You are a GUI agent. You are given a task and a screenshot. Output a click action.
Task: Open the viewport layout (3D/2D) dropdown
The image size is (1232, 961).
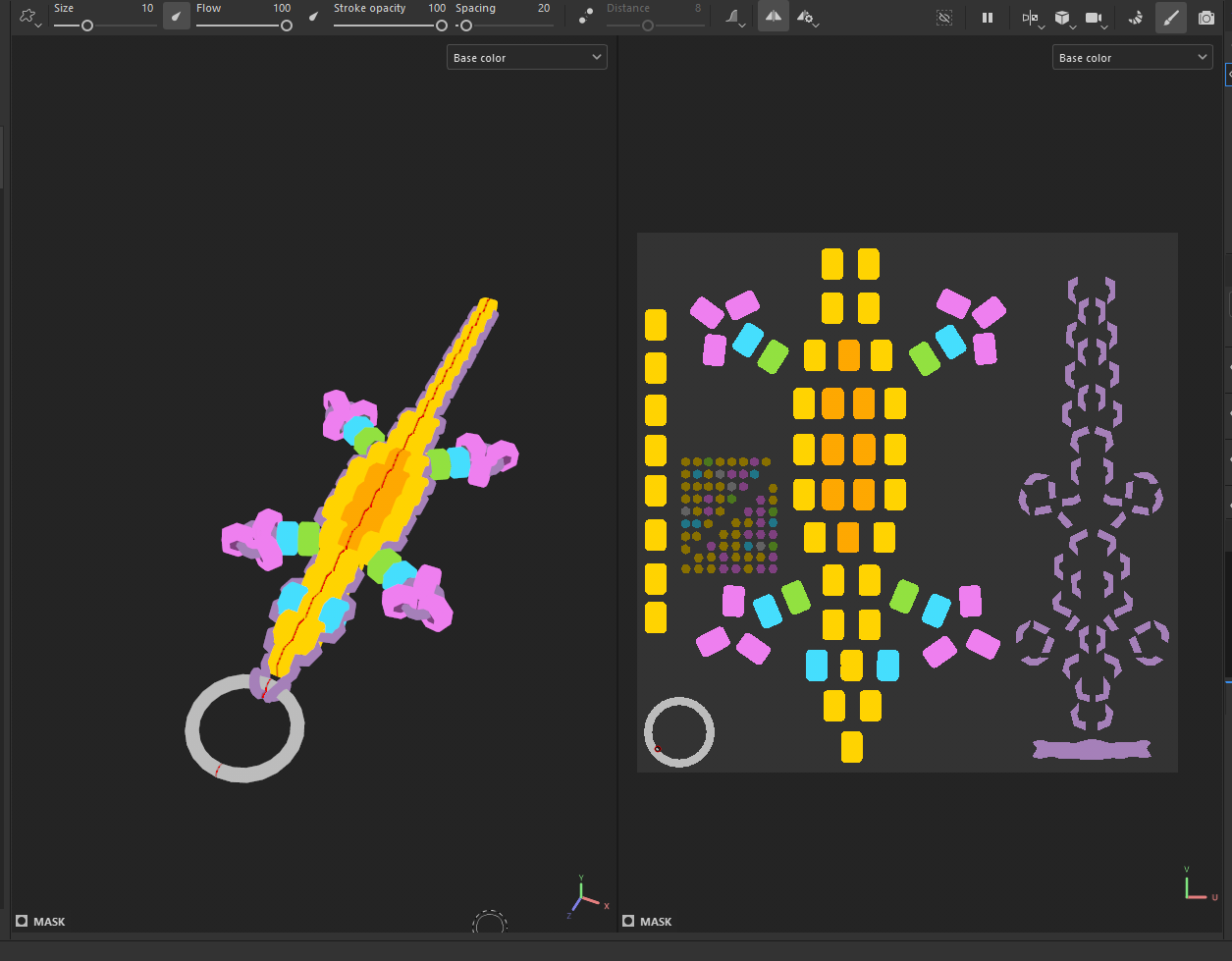tap(1032, 18)
